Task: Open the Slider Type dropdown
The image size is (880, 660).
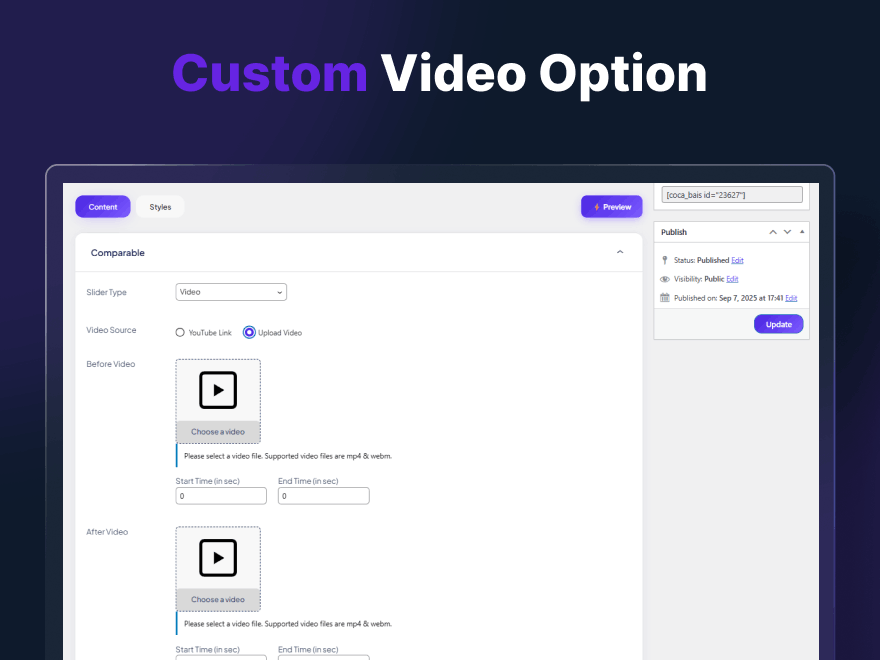Action: click(x=231, y=292)
